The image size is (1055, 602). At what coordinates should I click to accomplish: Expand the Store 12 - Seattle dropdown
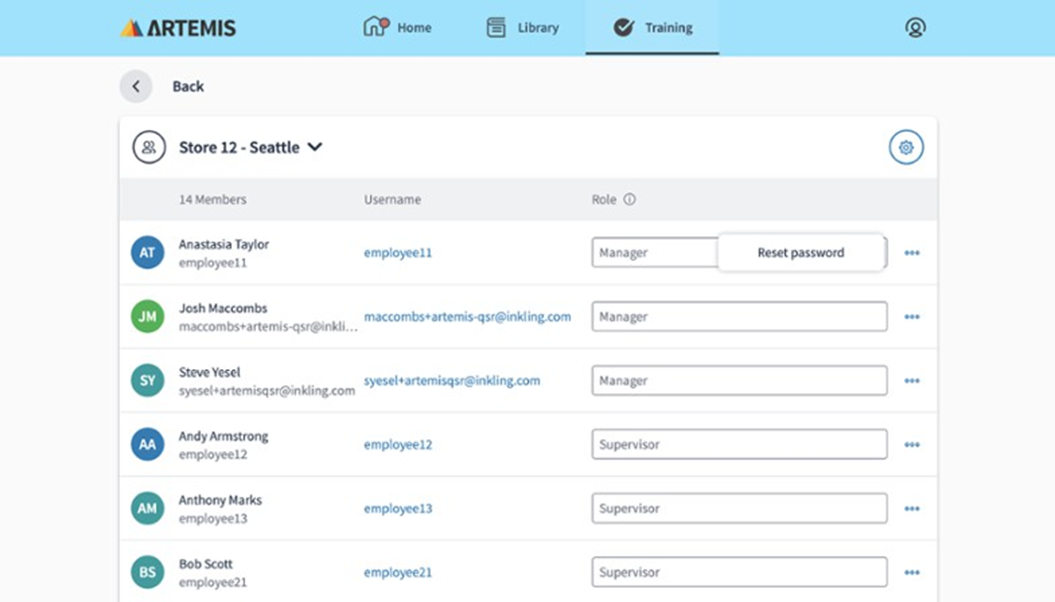click(314, 147)
